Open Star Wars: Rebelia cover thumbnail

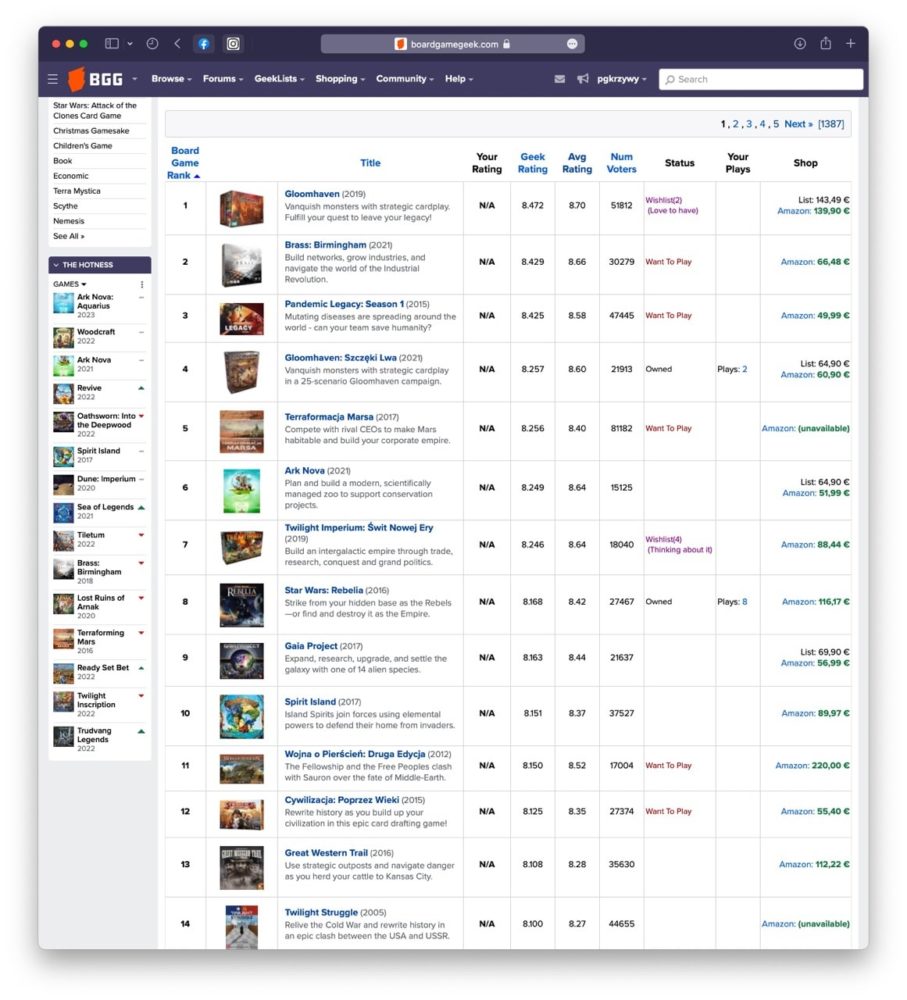click(x=242, y=605)
